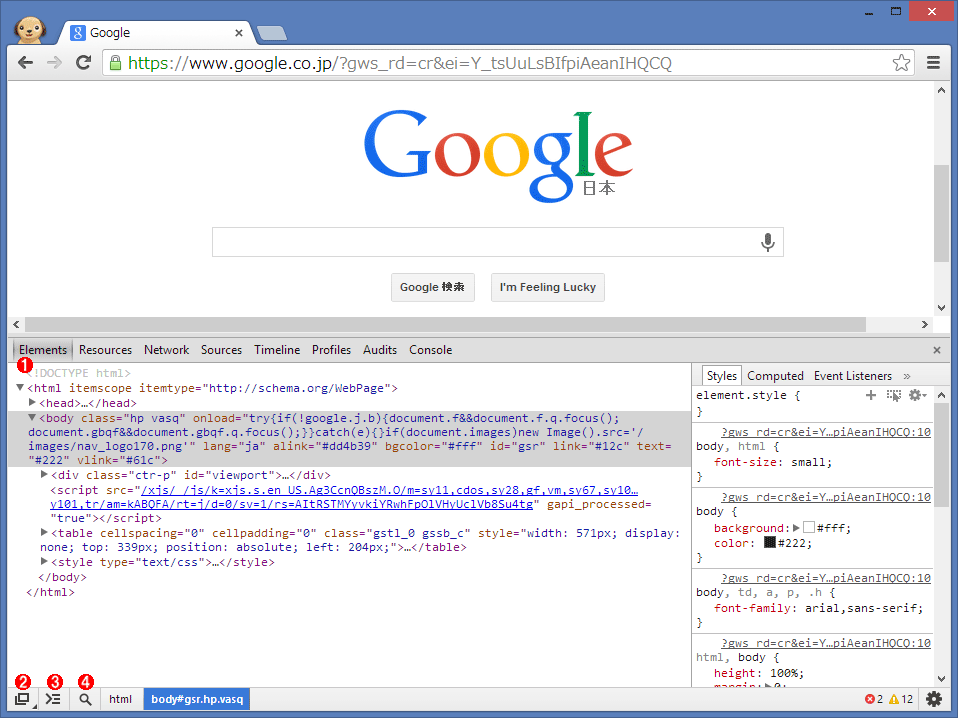Click the browser forward arrow

(54, 62)
